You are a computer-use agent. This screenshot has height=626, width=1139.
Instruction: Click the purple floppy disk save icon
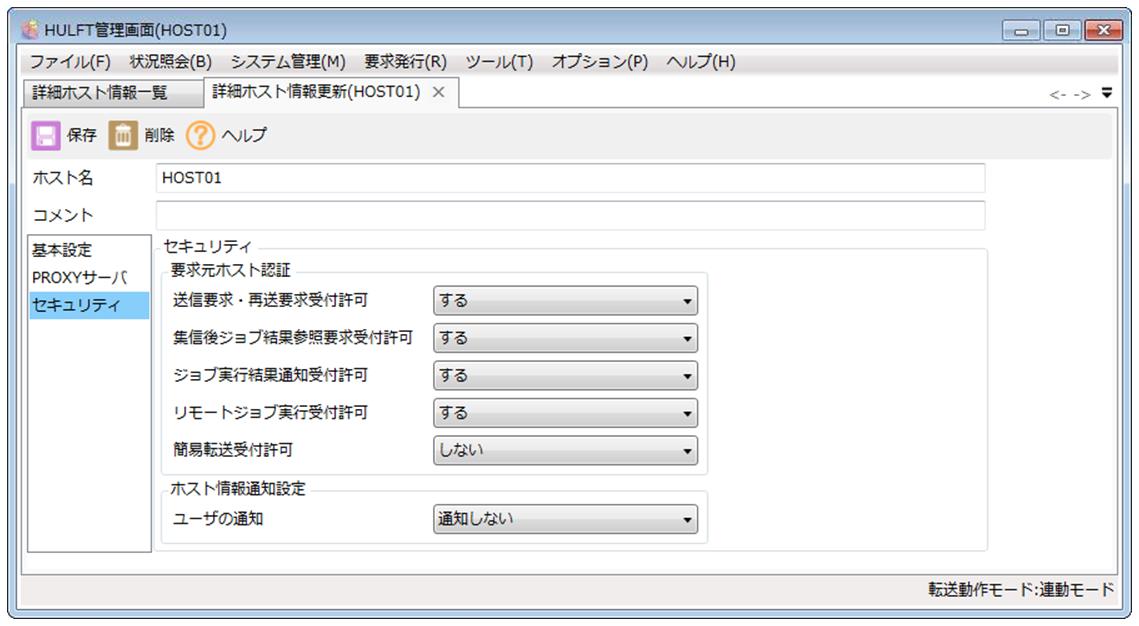click(46, 135)
